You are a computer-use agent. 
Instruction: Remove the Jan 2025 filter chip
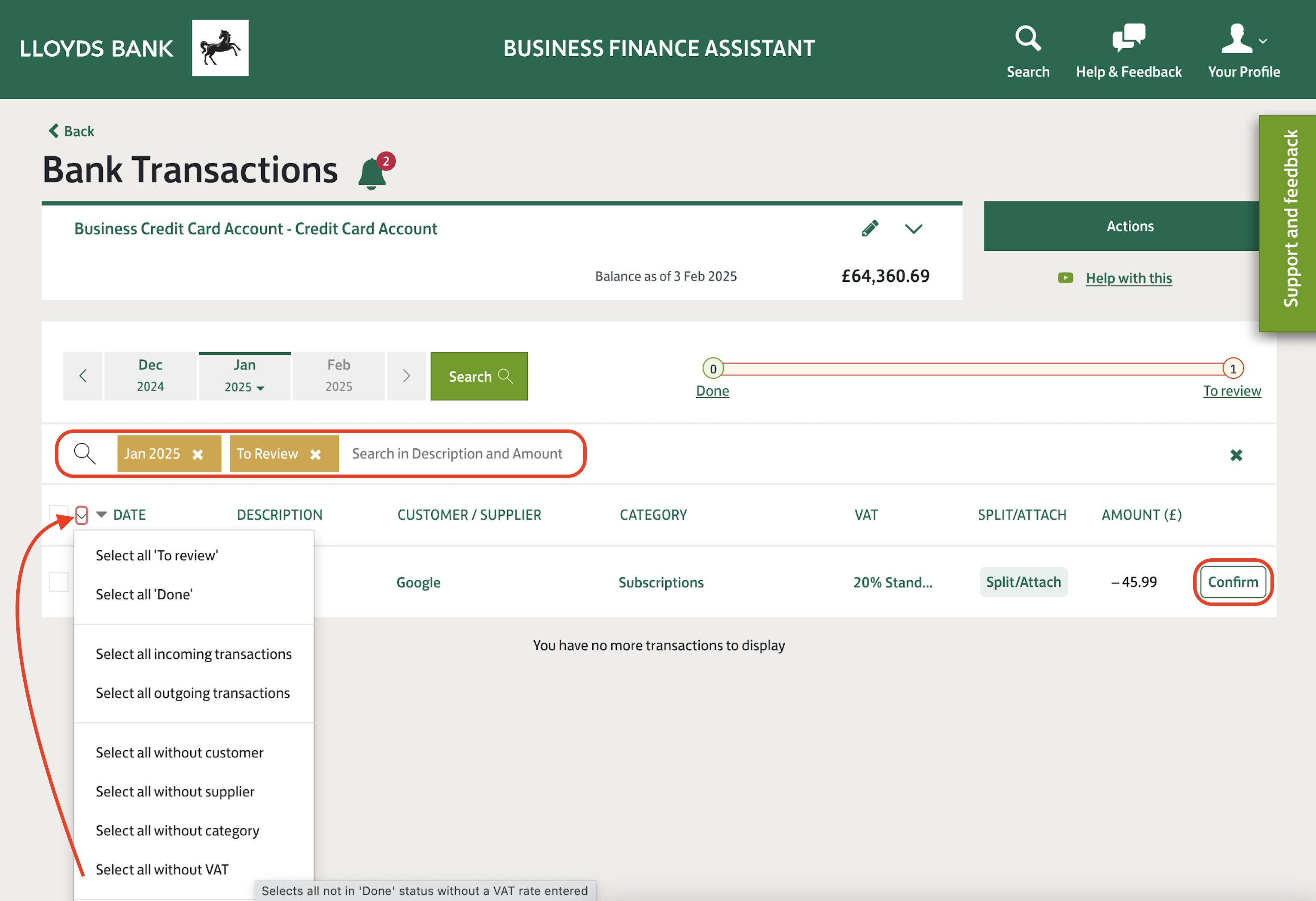point(198,454)
